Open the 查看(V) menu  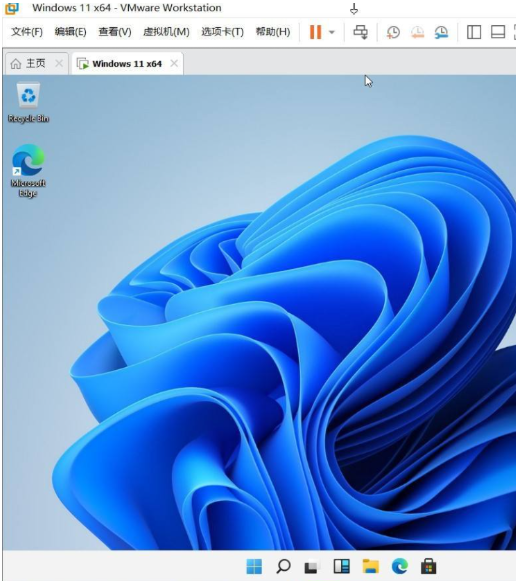[x=115, y=32]
